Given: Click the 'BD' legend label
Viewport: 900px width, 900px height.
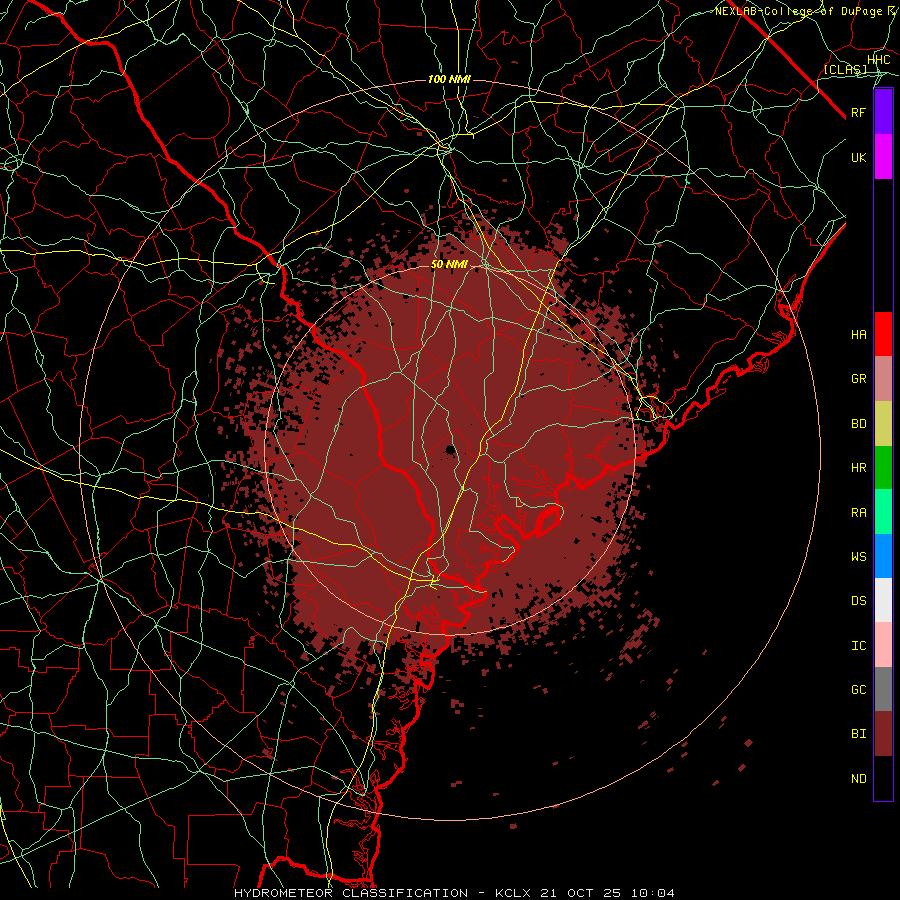Looking at the screenshot, I should pos(859,424).
